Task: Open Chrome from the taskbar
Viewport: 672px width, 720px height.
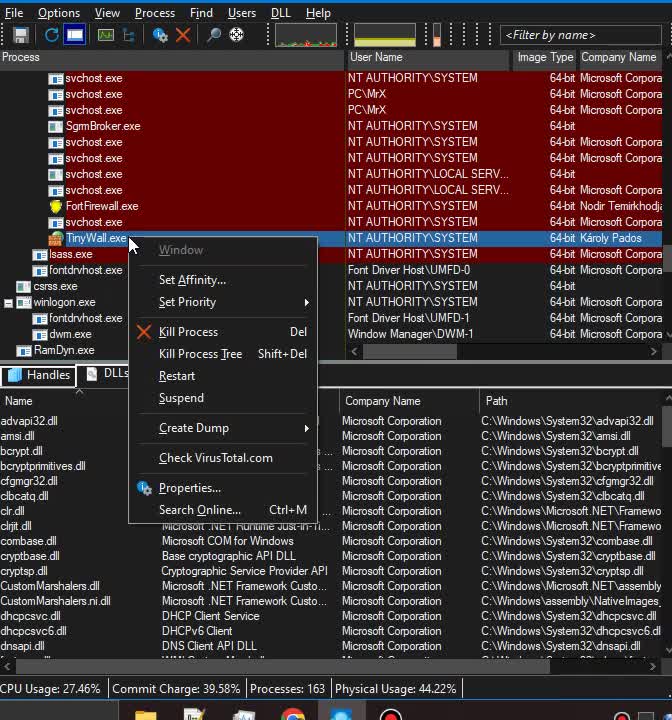Action: point(292,714)
